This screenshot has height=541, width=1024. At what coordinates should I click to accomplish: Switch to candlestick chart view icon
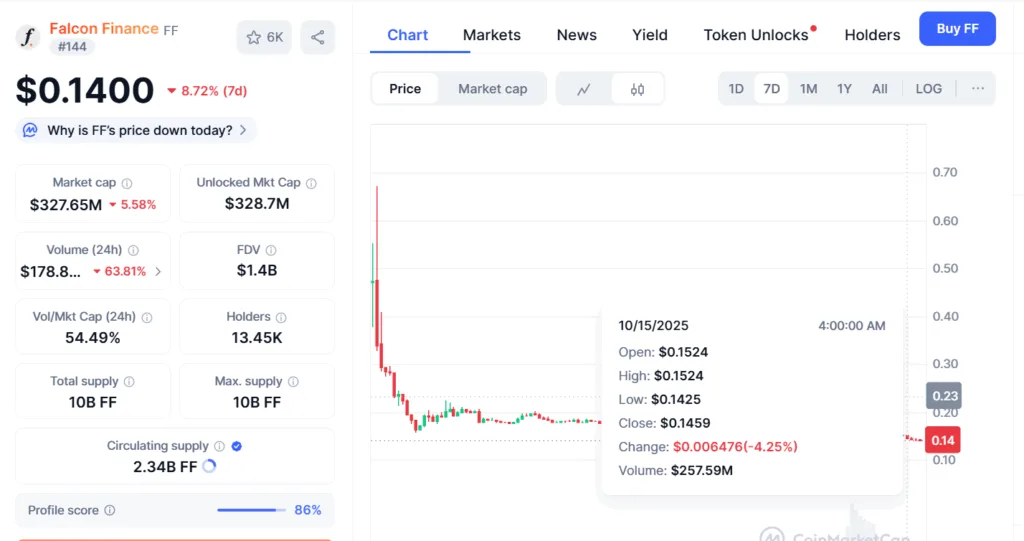click(x=637, y=89)
